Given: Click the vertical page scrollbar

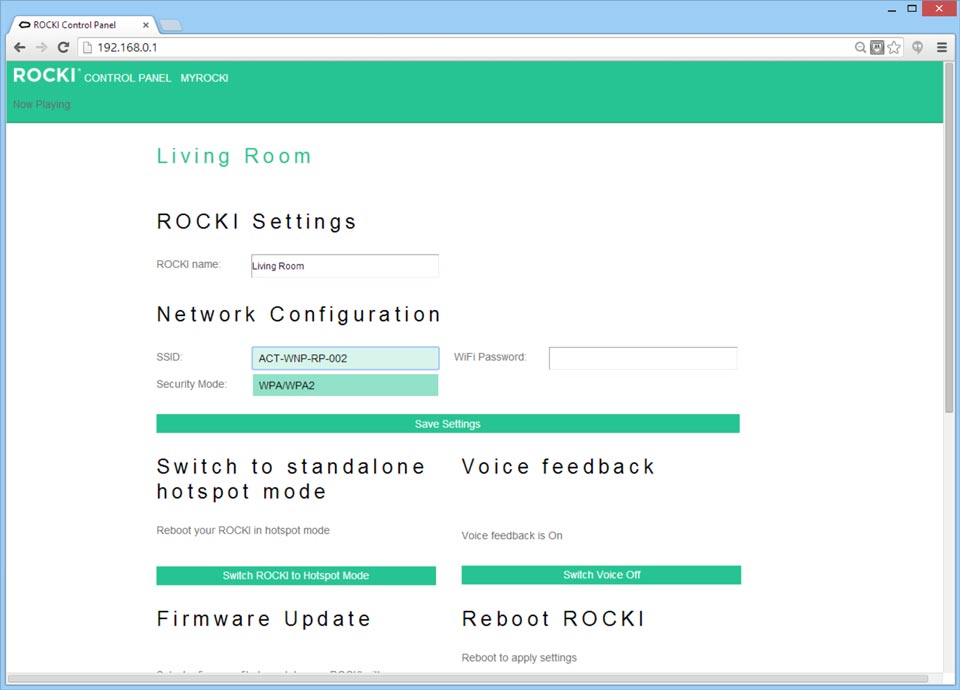Looking at the screenshot, I should click(949, 238).
